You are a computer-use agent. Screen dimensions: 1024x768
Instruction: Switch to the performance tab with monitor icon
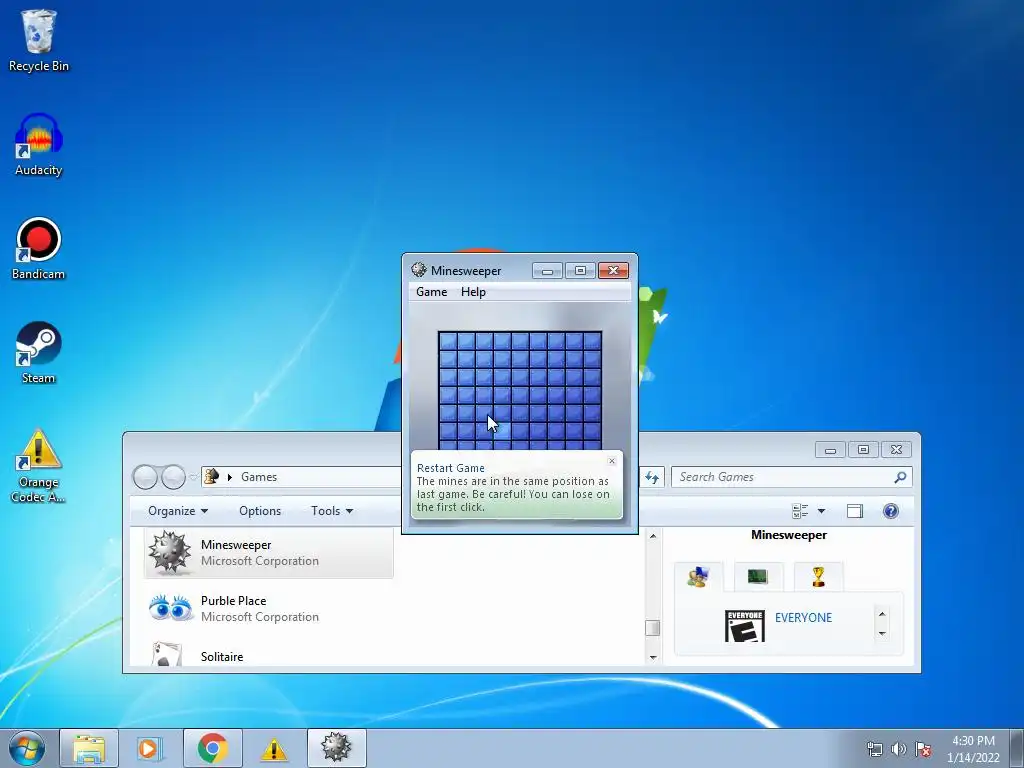coord(758,577)
